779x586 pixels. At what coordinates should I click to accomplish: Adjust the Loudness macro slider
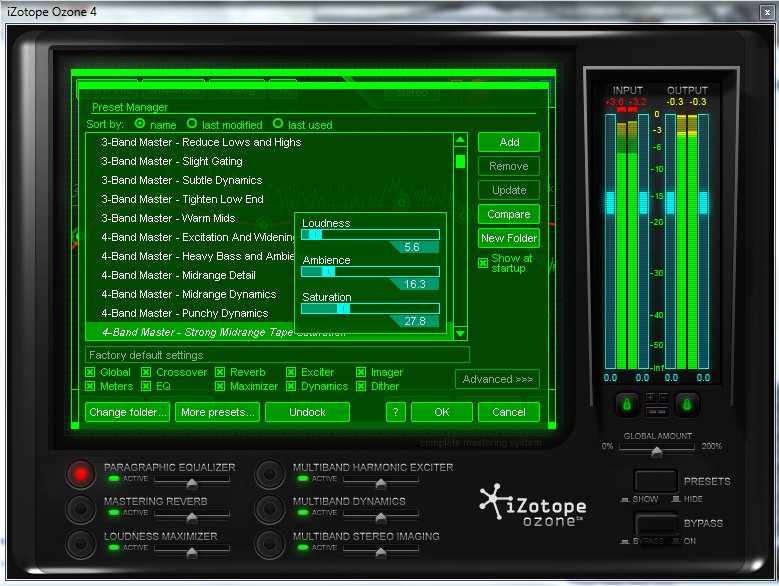coord(370,234)
